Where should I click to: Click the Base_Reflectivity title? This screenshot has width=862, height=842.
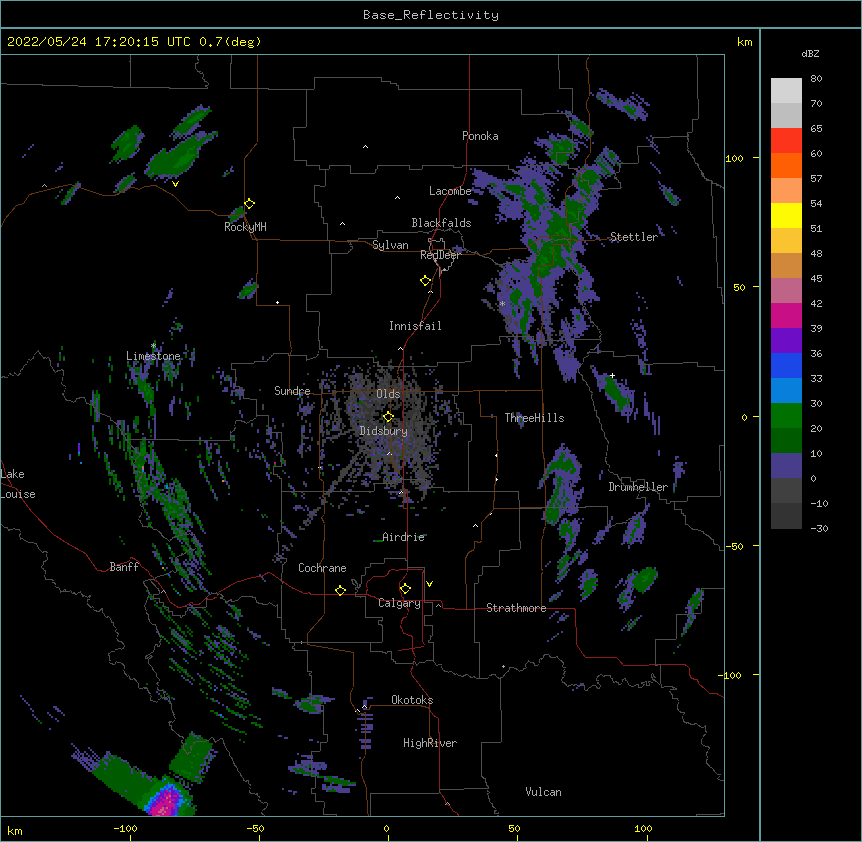[x=431, y=15]
